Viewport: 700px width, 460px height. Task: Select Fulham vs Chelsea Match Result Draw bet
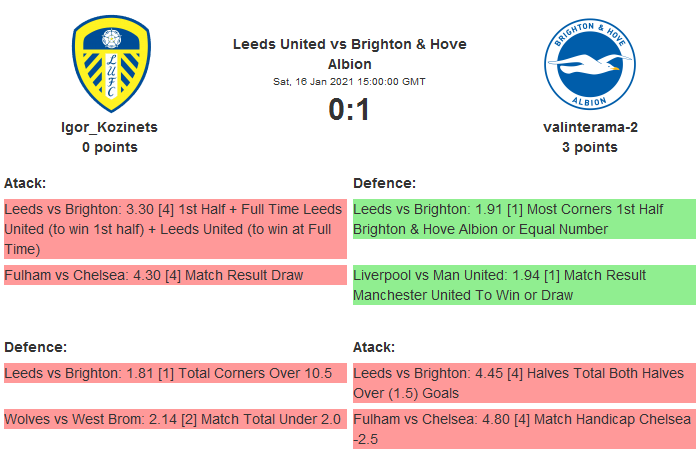[174, 274]
